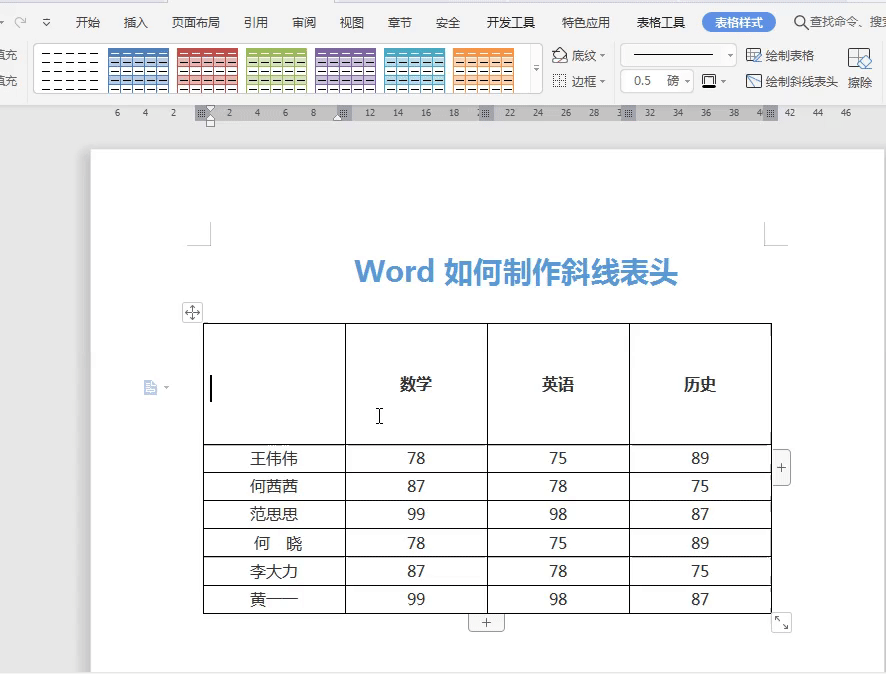
Task: Apply the plain black dashed table style
Action: (x=70, y=70)
